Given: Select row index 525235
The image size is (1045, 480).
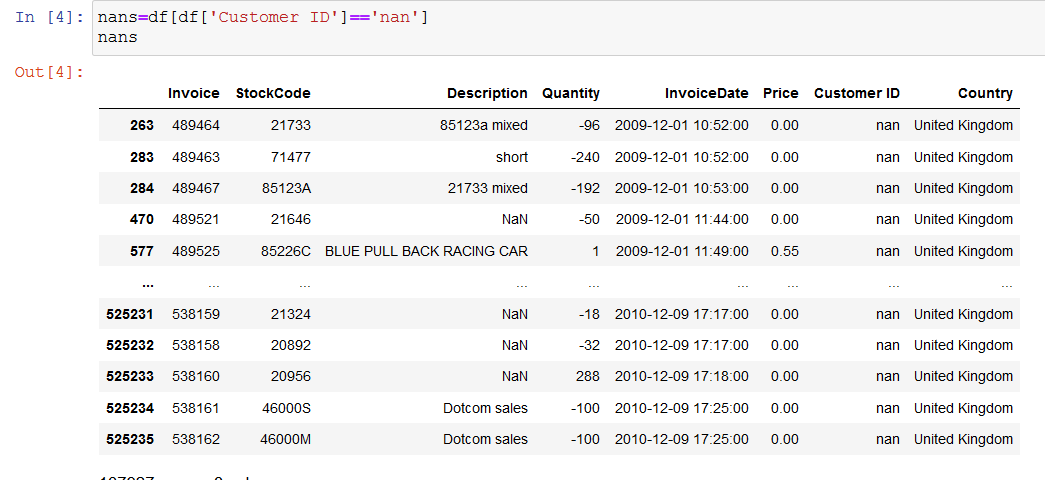Looking at the screenshot, I should coord(130,439).
